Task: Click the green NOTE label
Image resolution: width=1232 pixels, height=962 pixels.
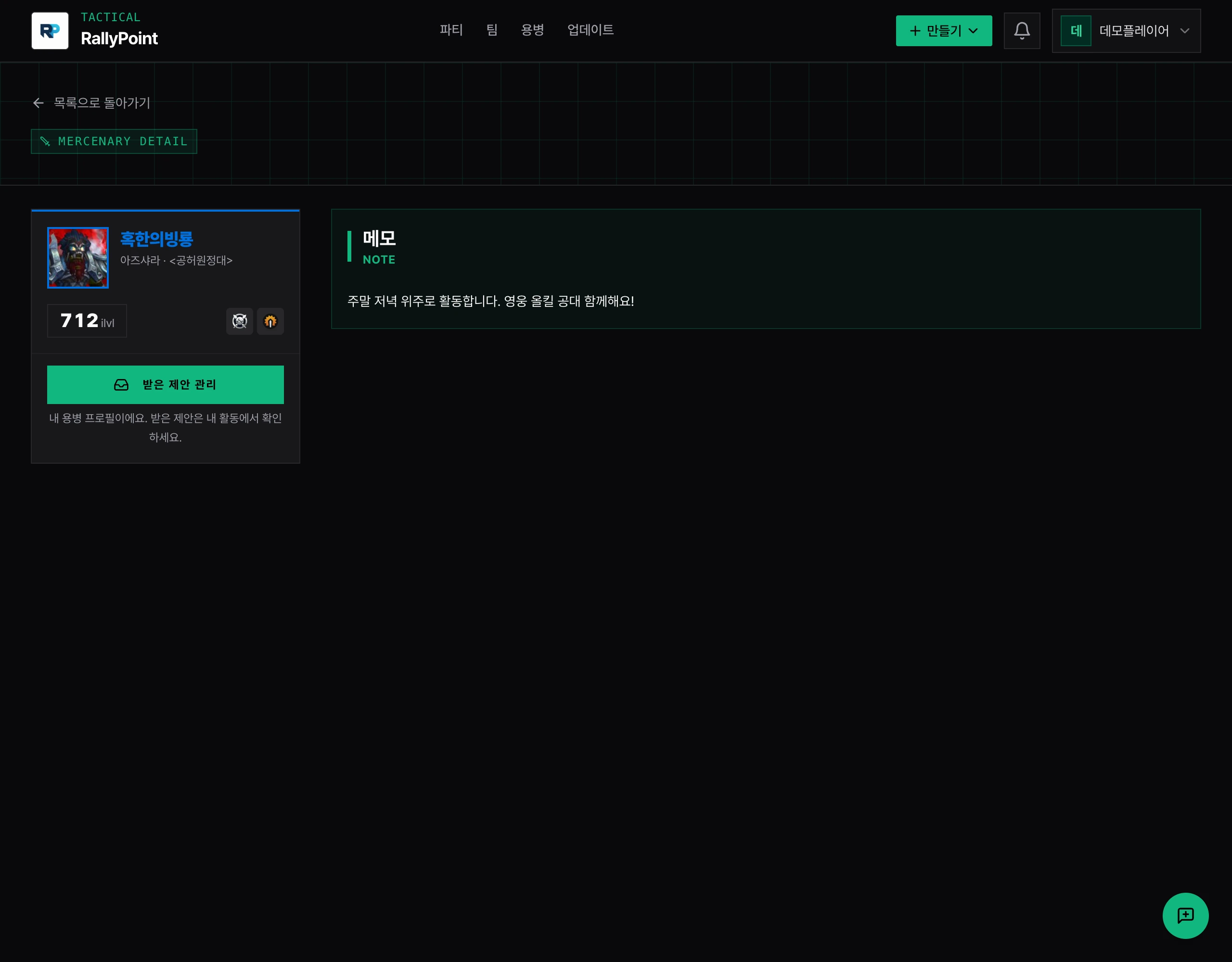Action: pos(379,260)
